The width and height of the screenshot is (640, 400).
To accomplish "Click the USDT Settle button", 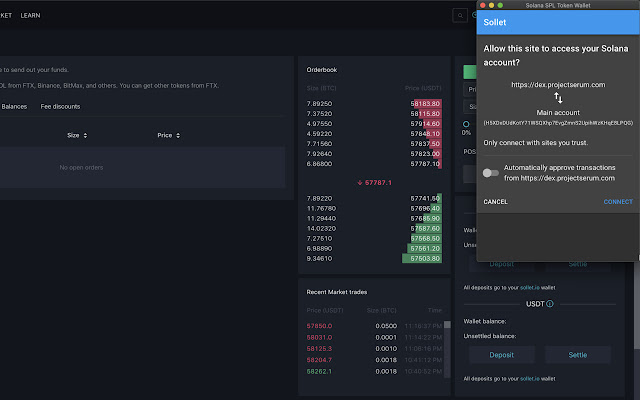I will [578, 354].
